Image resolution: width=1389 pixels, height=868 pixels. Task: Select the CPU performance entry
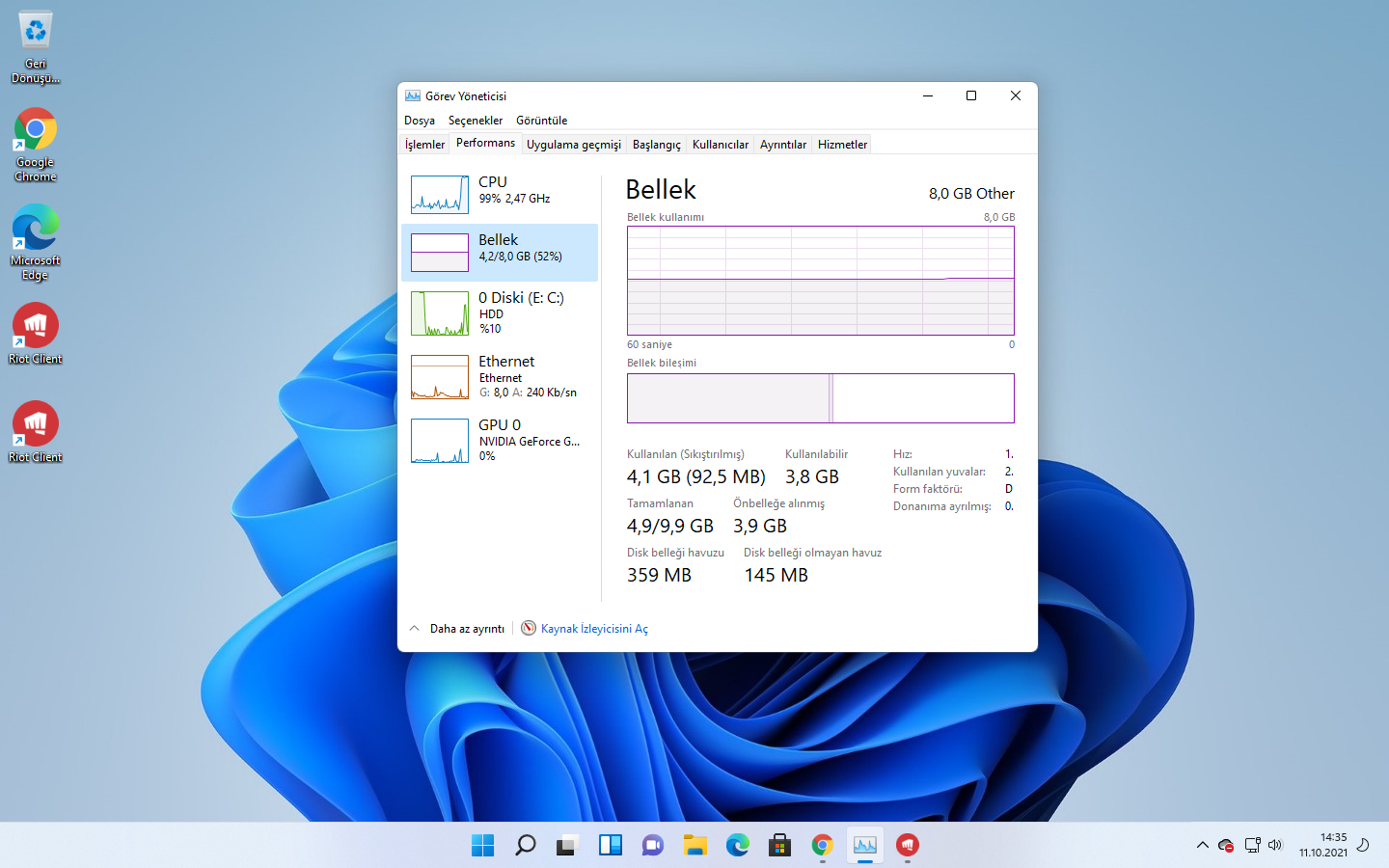click(x=500, y=194)
